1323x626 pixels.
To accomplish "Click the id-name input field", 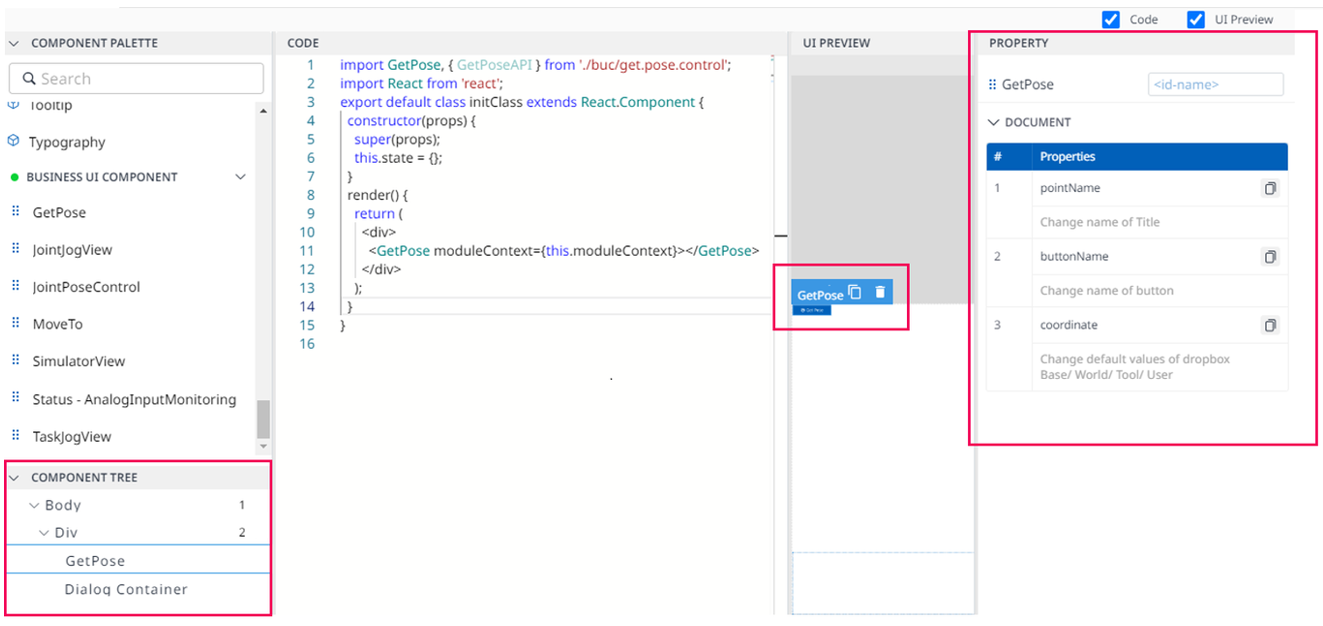I will [1215, 85].
